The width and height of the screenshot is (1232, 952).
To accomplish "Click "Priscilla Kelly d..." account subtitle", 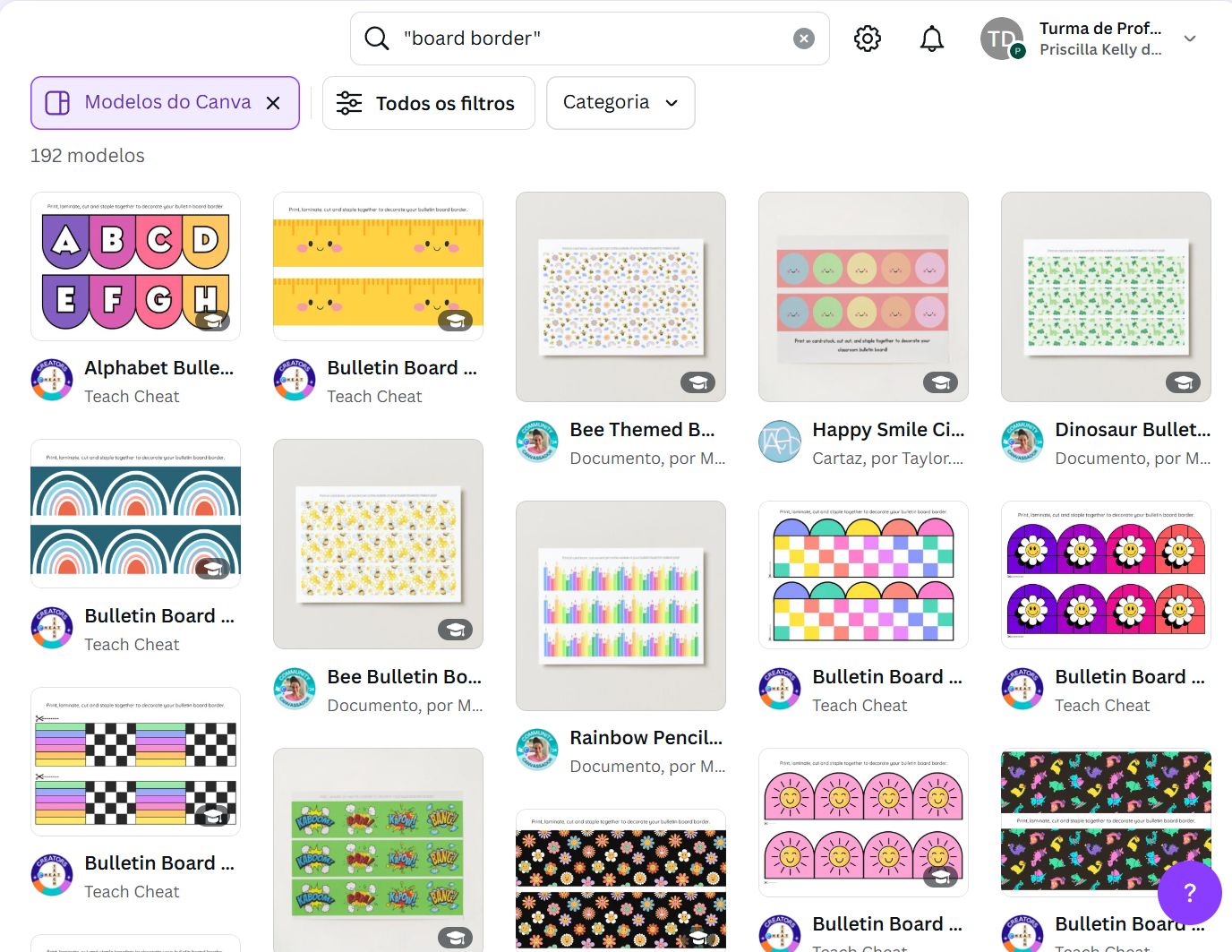I will [1101, 50].
